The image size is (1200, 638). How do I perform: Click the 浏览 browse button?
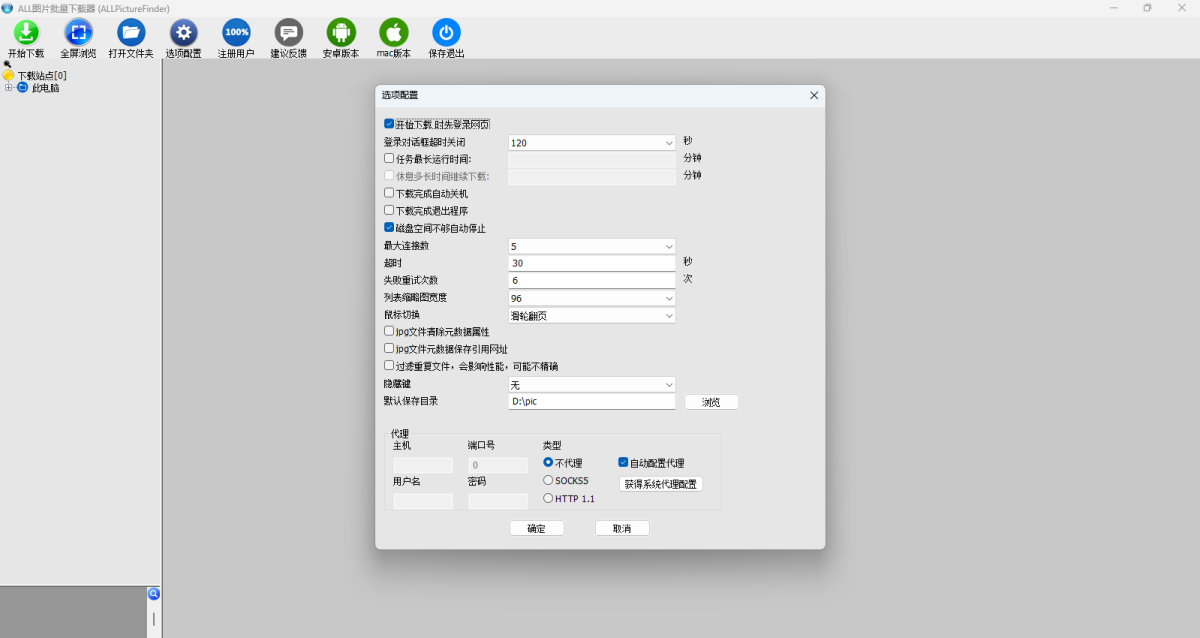[711, 402]
